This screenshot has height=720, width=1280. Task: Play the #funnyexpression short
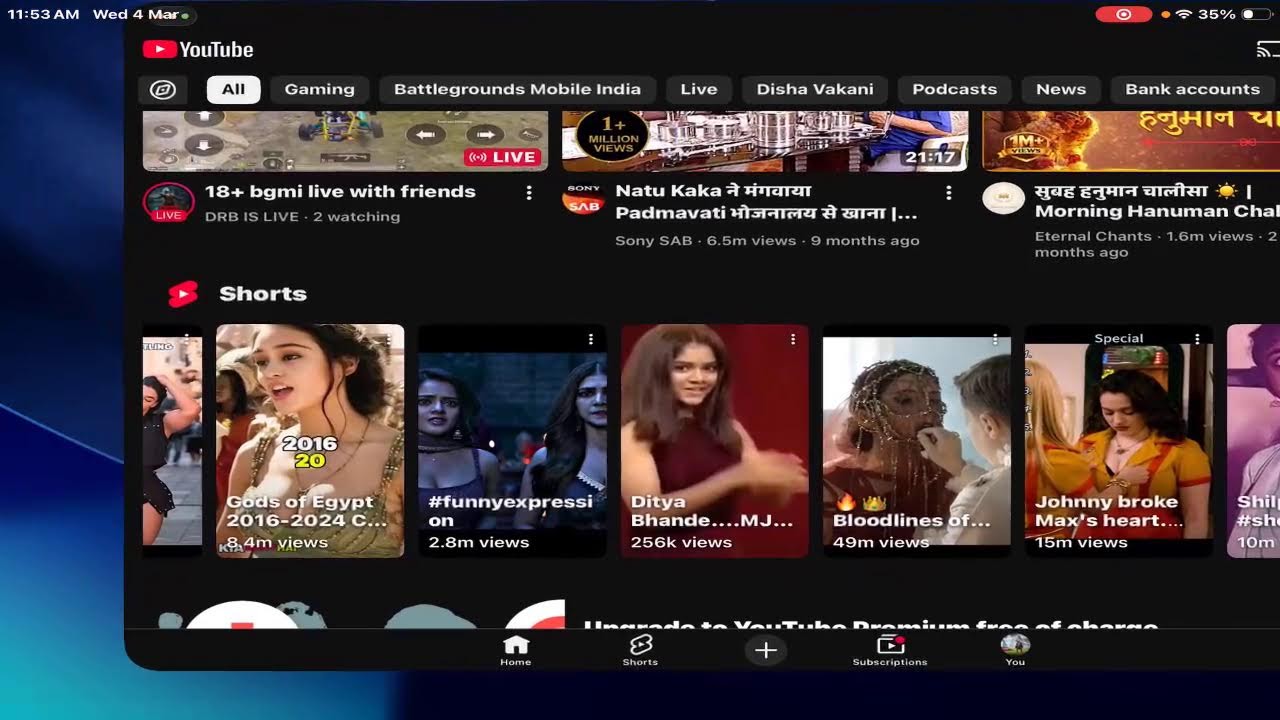coord(512,441)
